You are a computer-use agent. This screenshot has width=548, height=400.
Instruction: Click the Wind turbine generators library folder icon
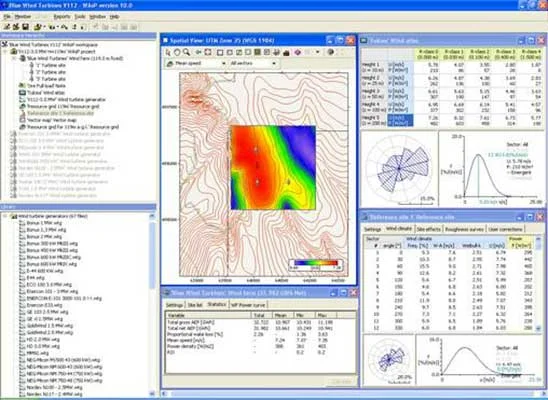(x=14, y=216)
